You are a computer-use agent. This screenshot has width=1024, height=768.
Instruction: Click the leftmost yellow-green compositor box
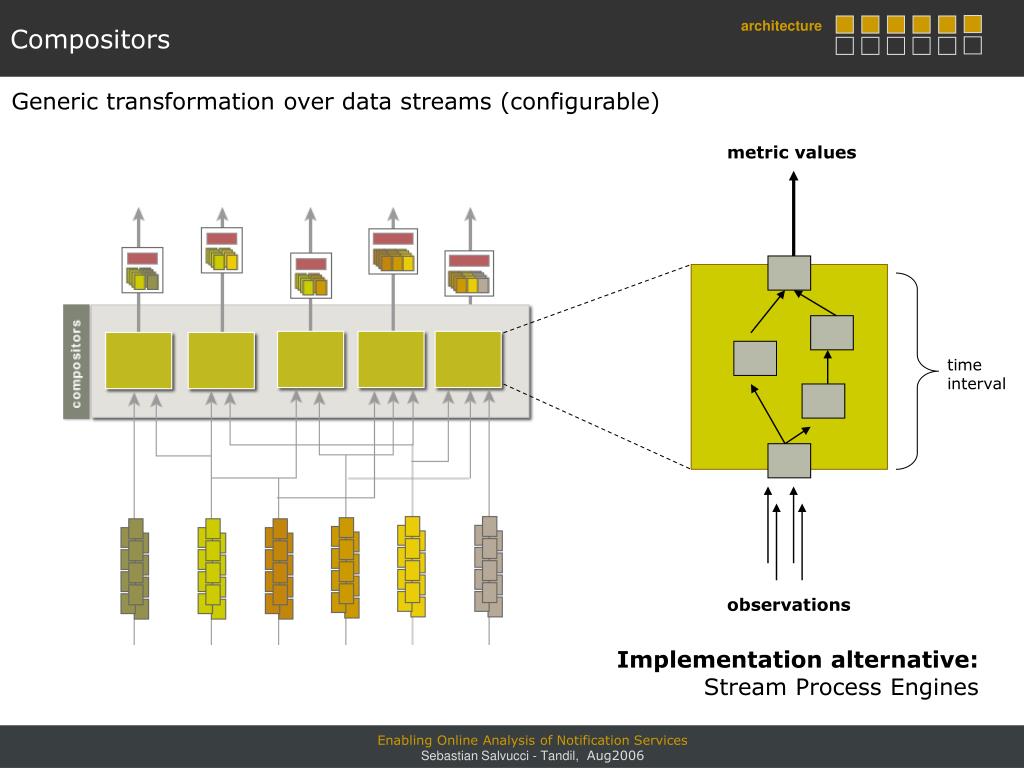[138, 360]
